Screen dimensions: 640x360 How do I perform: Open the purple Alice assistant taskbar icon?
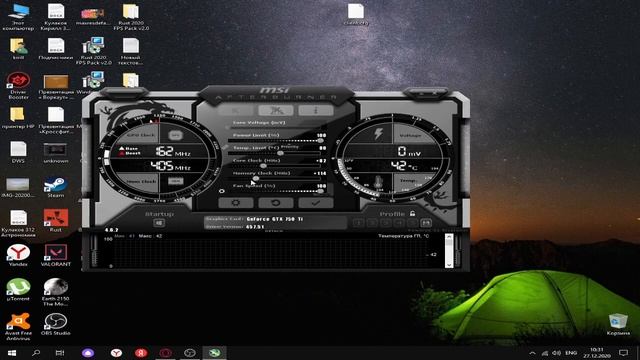pos(88,353)
